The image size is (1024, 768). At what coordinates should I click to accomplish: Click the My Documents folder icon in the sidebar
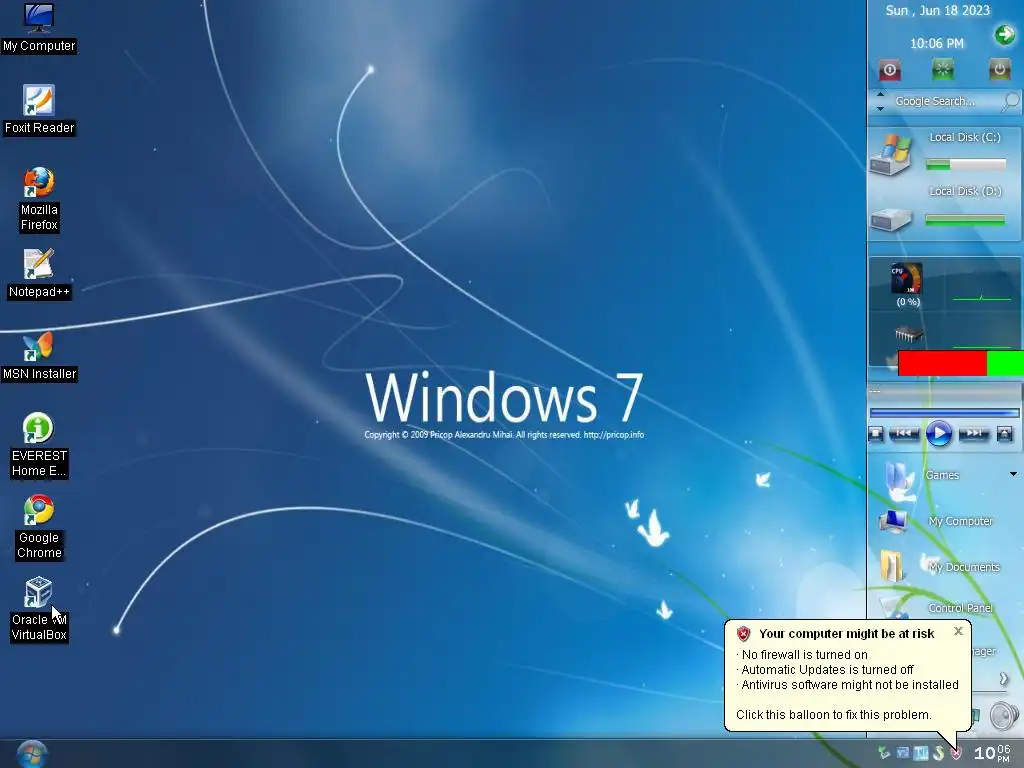click(892, 566)
